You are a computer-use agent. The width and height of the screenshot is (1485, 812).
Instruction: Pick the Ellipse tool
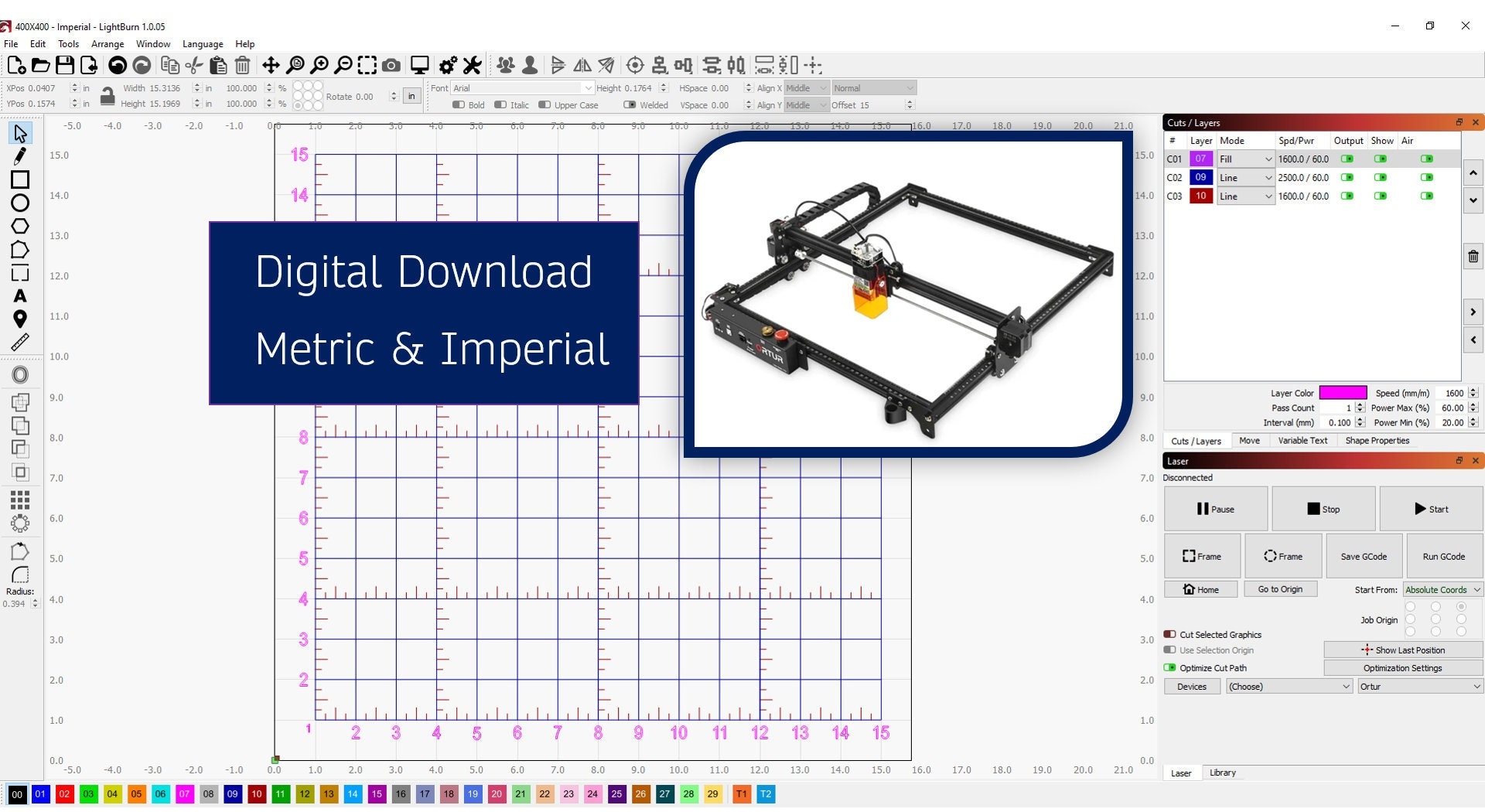coord(20,203)
